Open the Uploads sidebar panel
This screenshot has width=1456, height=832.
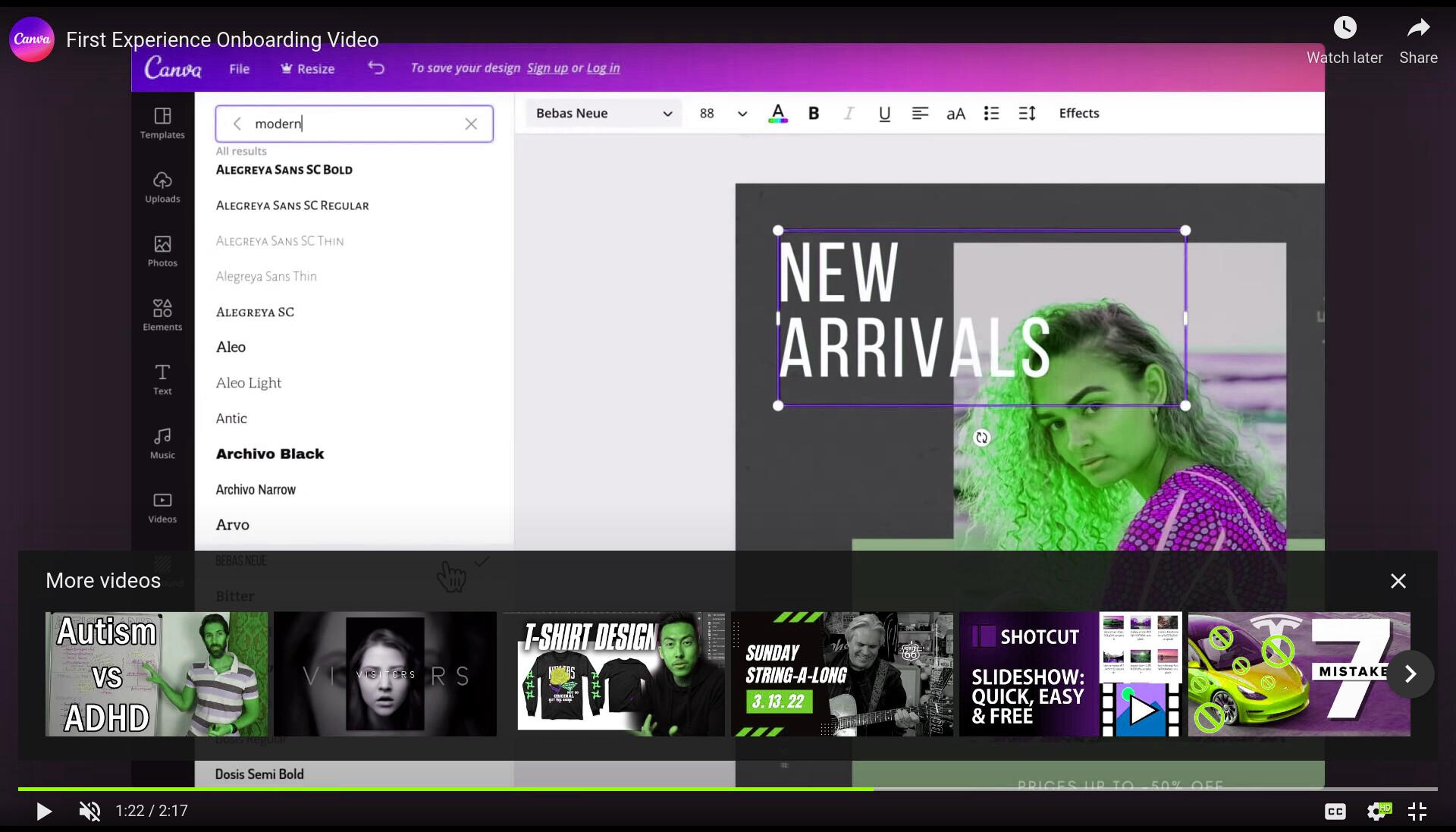coord(162,187)
